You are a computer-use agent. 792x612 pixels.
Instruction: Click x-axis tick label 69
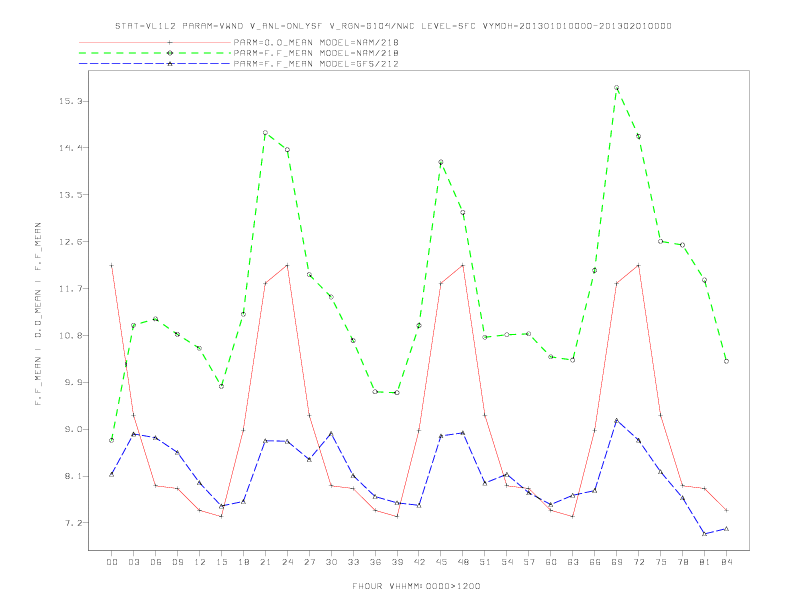(x=617, y=562)
